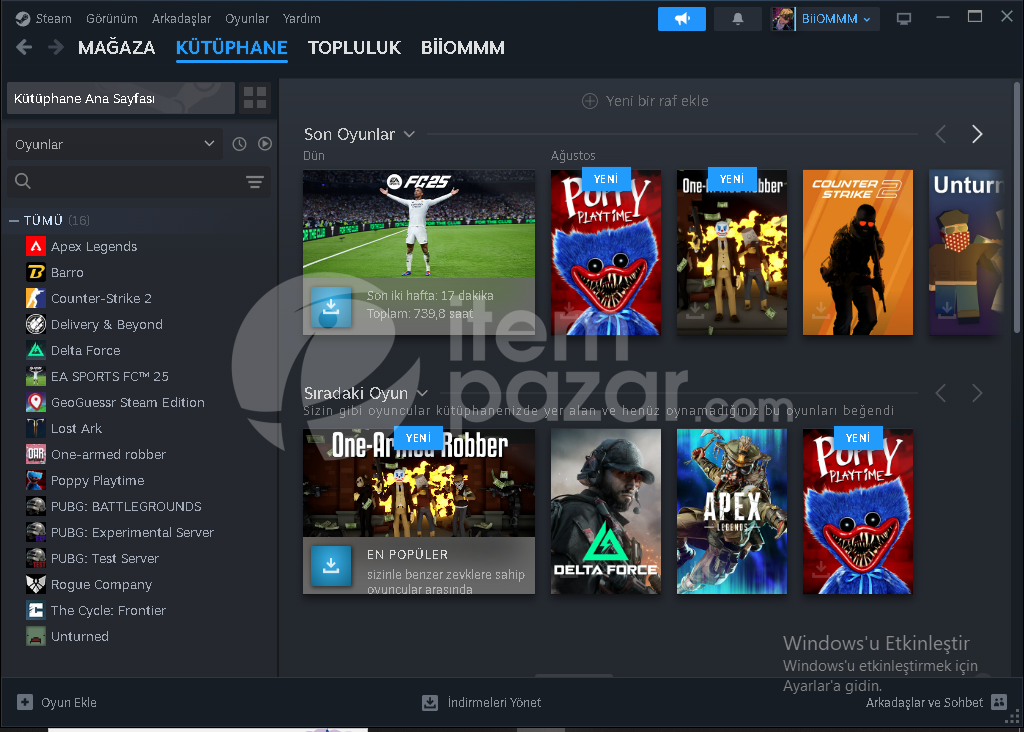The image size is (1024, 732).
Task: Click the announcements megaphone icon
Action: (x=681, y=19)
